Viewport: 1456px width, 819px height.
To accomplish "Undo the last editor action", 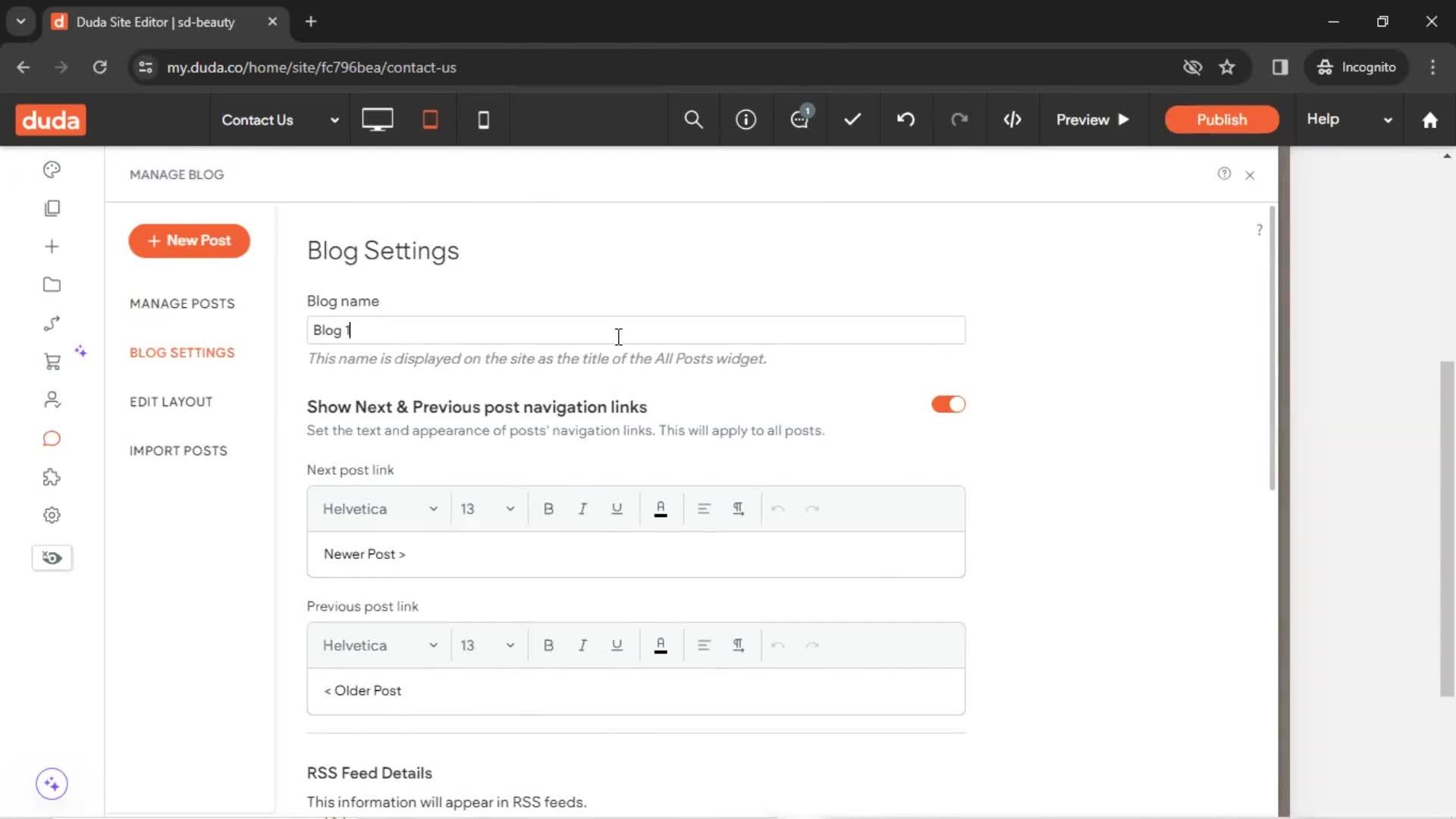I will coord(905,120).
